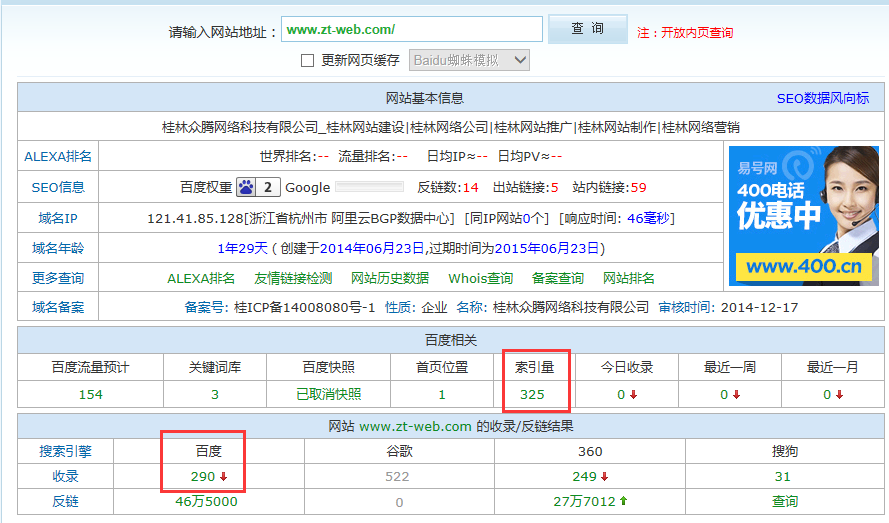
Task: Click the Baidu paw weight icon
Action: tap(246, 187)
